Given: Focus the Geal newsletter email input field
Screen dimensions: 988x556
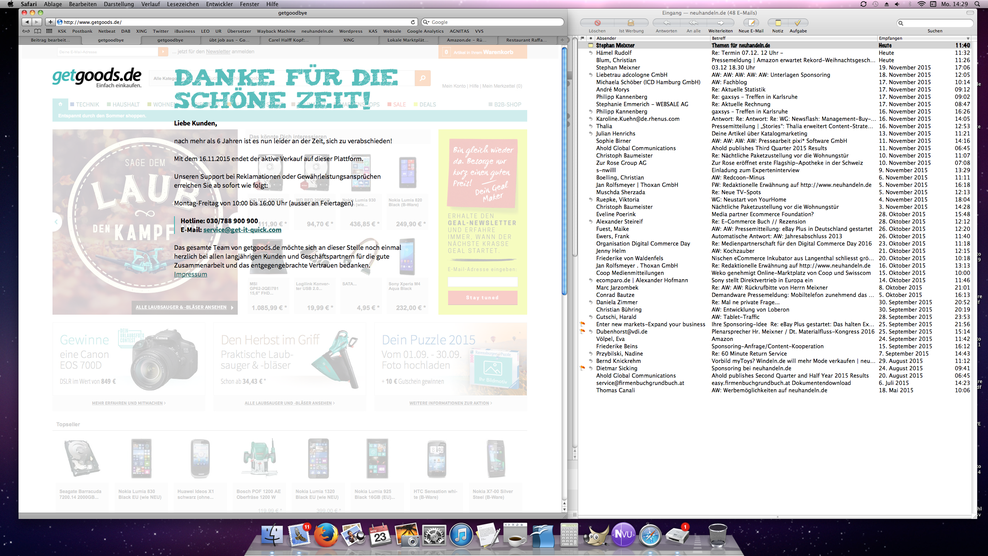Looking at the screenshot, I should [x=483, y=282].
